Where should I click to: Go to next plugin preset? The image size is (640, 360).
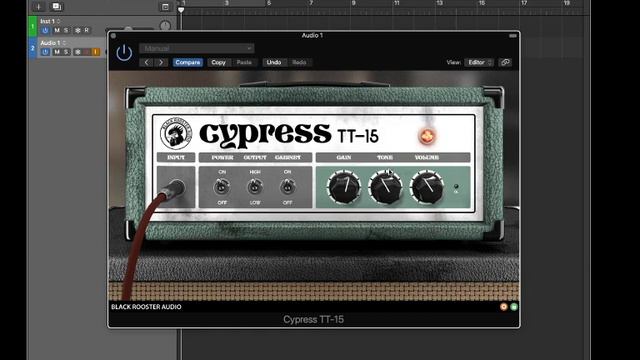coord(161,62)
